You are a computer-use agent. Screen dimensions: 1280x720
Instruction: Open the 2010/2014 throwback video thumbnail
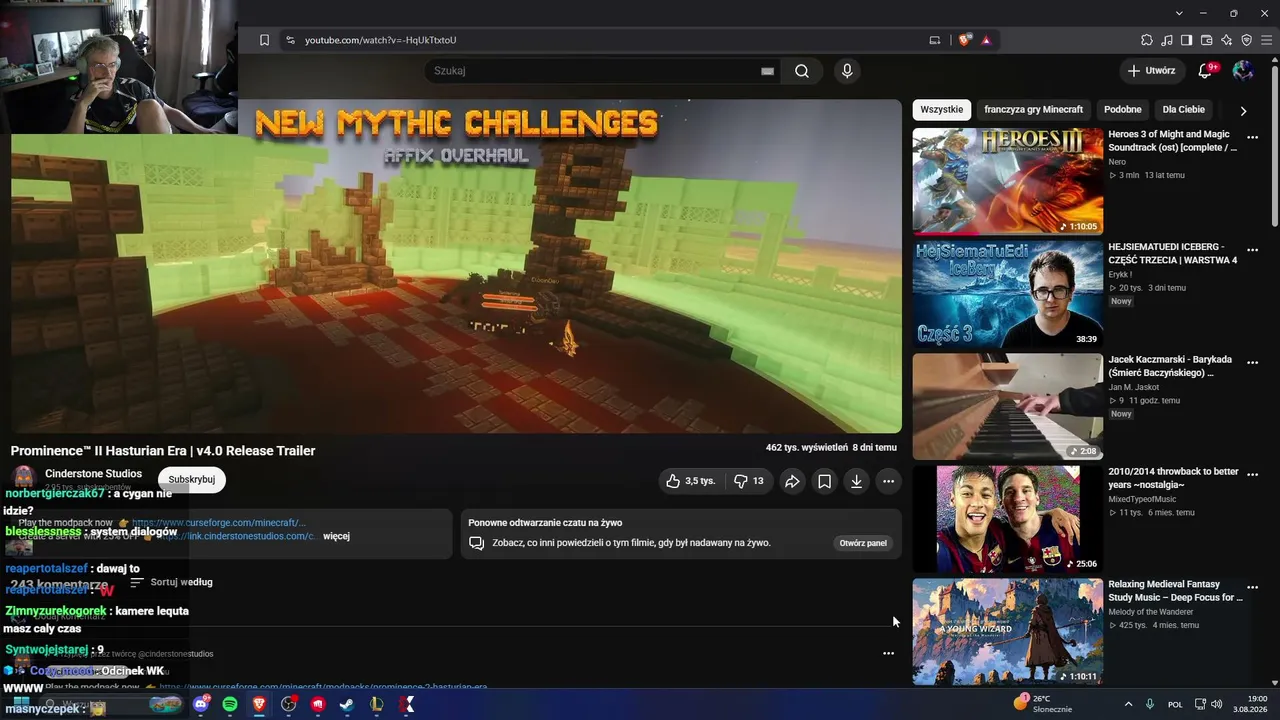coord(1008,519)
